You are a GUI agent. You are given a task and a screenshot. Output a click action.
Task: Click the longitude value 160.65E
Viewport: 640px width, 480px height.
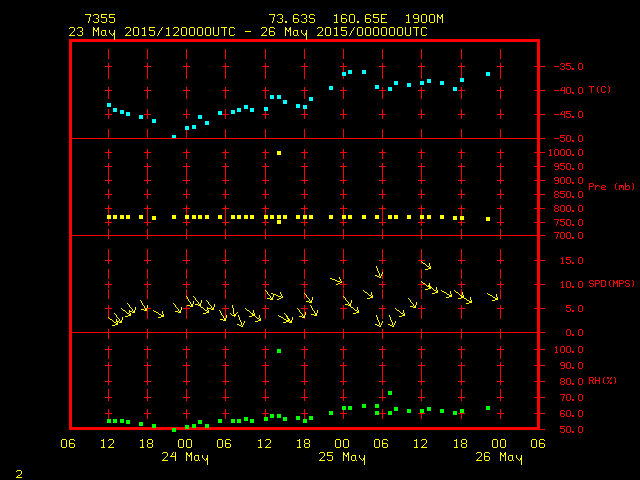360,19
